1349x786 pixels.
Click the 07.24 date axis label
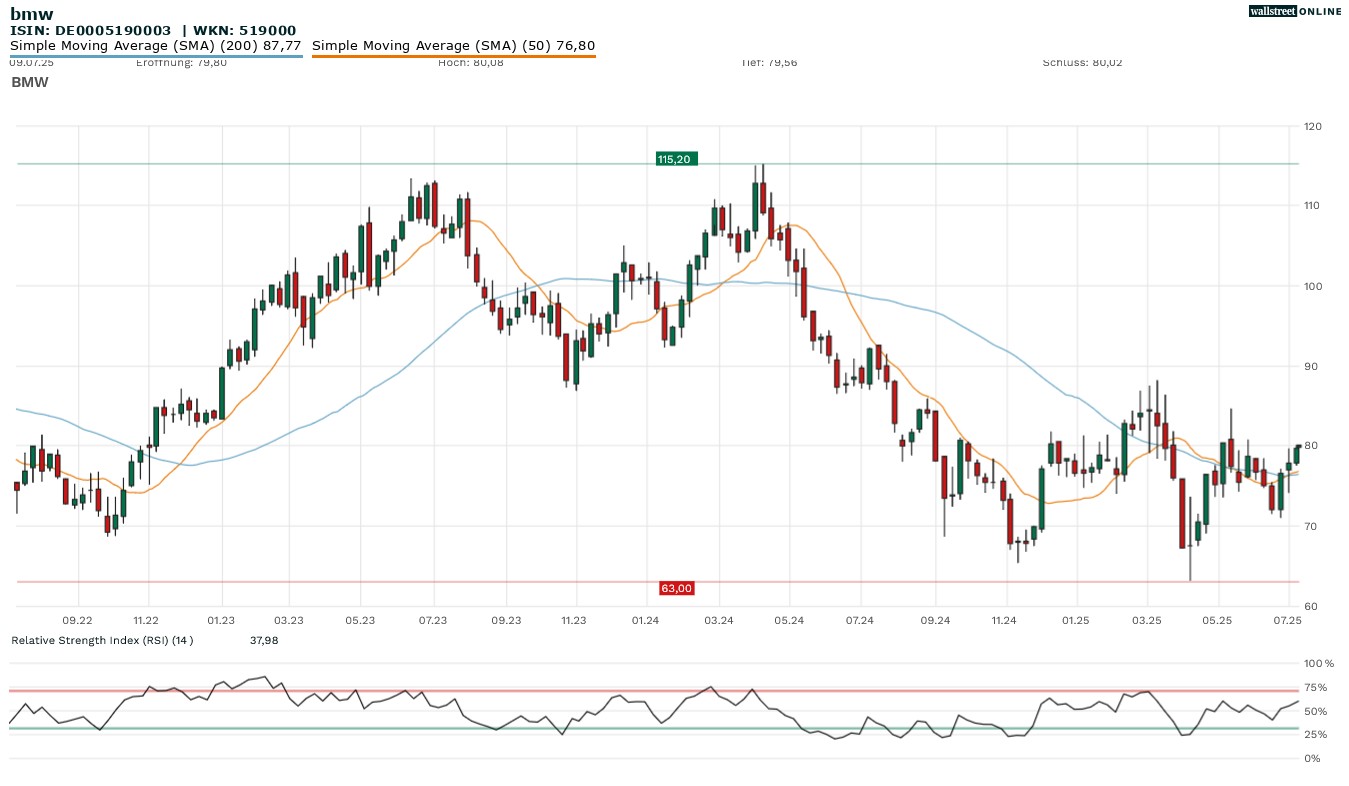click(860, 621)
